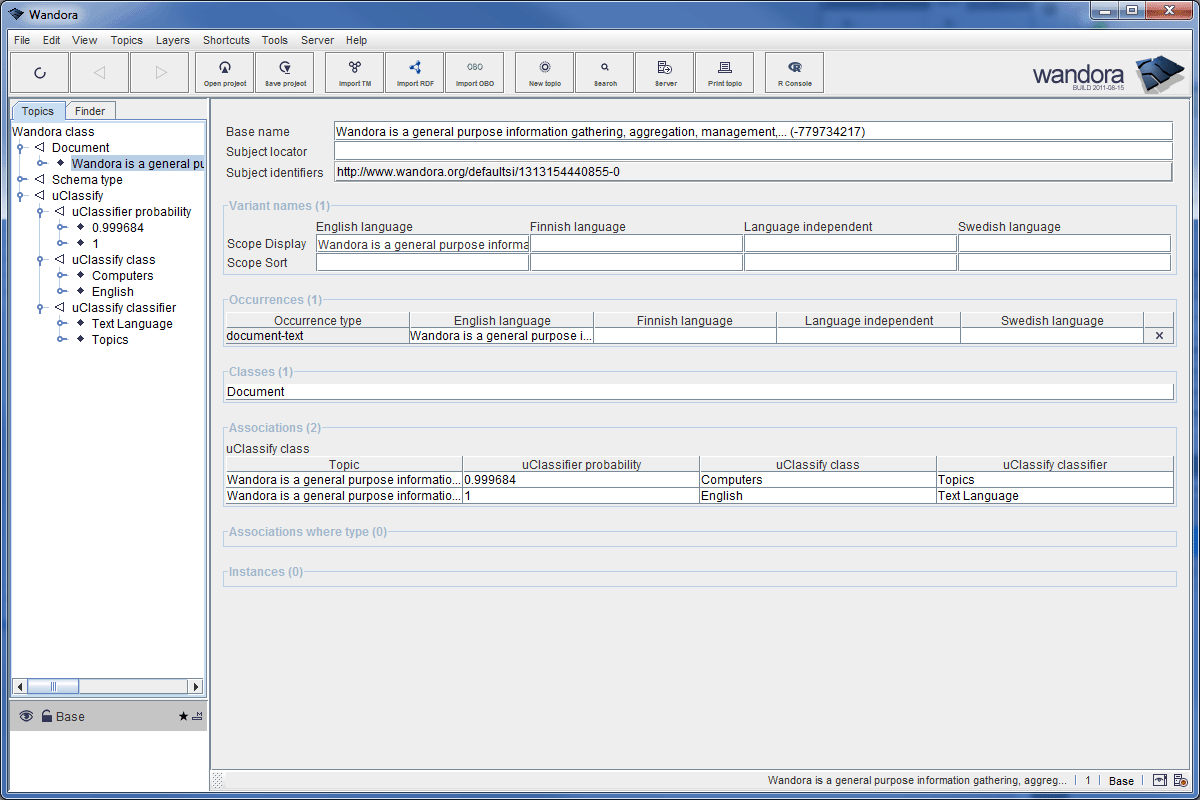1200x800 pixels.
Task: Click the server status icon in status bar
Action: 1180,781
